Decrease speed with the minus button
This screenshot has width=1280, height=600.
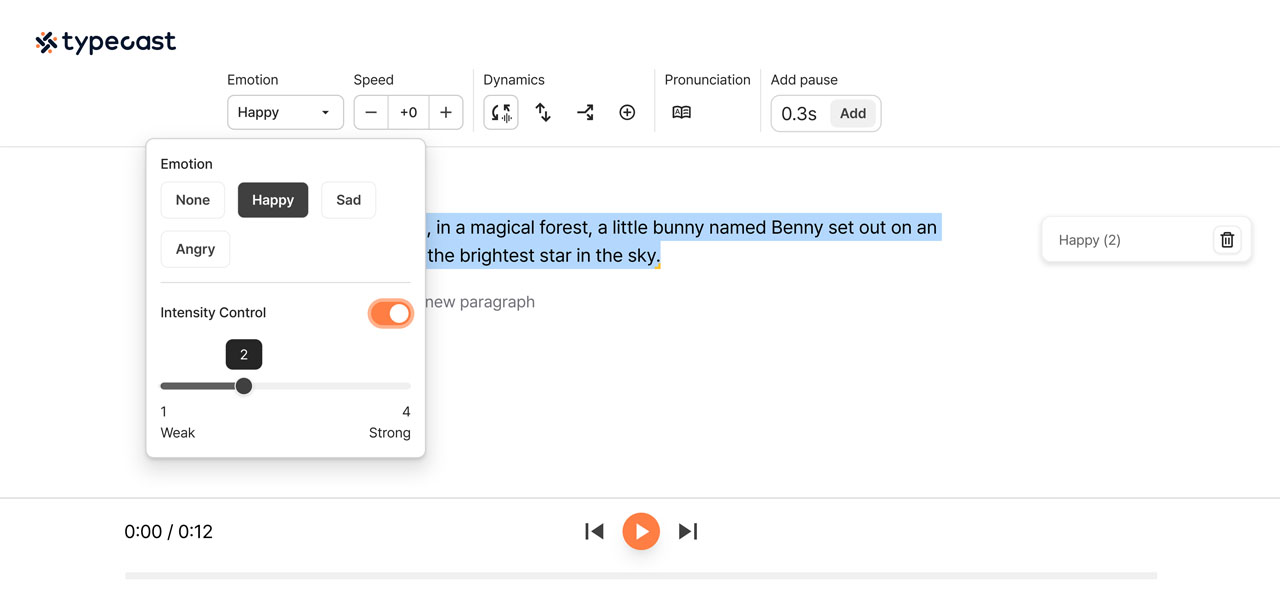371,112
